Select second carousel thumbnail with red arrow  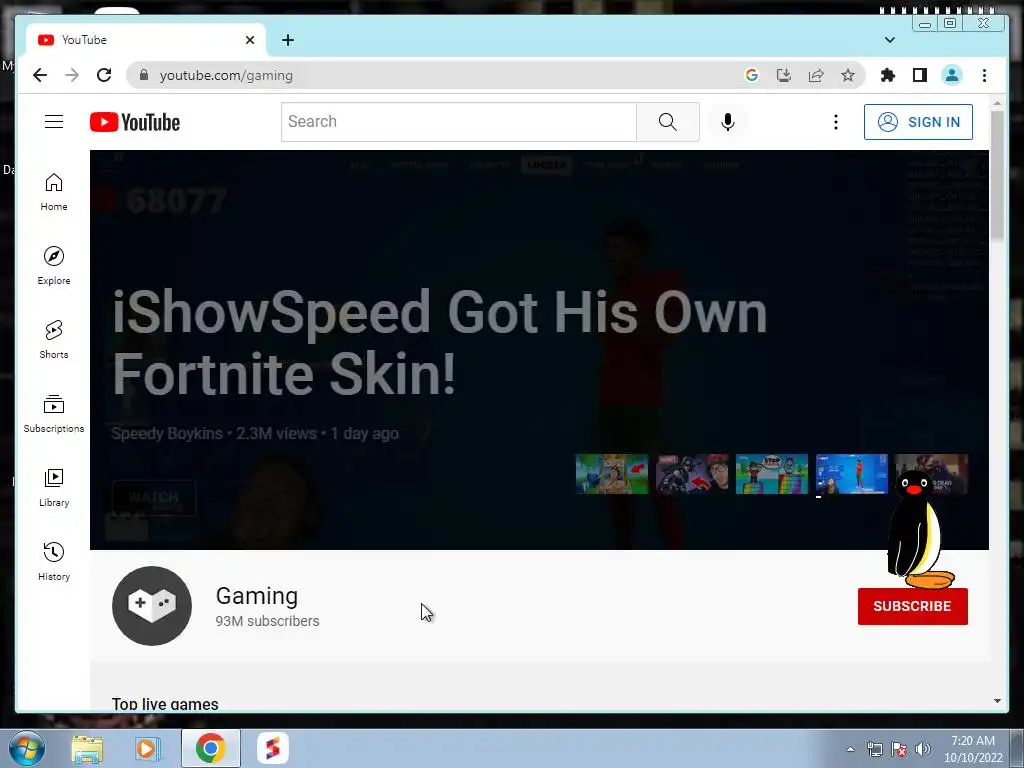[x=692, y=474]
